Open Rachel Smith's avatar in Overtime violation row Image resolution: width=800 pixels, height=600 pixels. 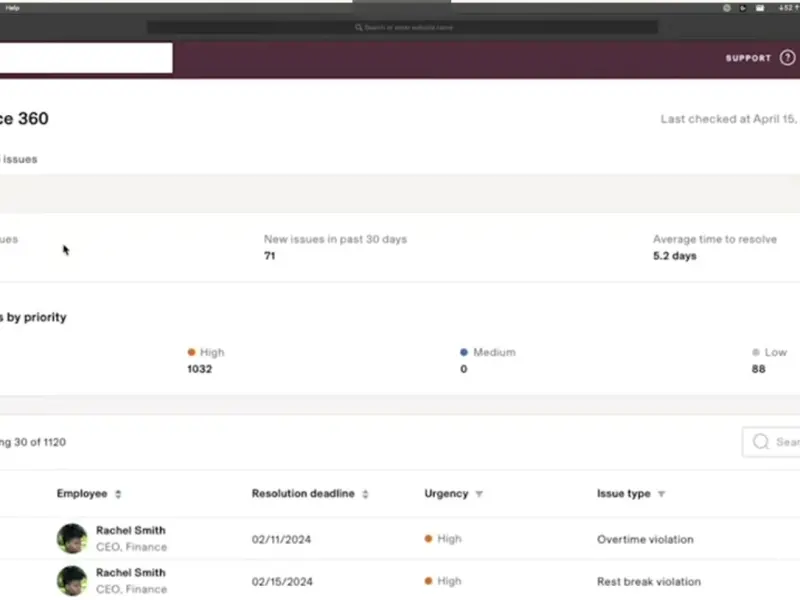pyautogui.click(x=72, y=538)
